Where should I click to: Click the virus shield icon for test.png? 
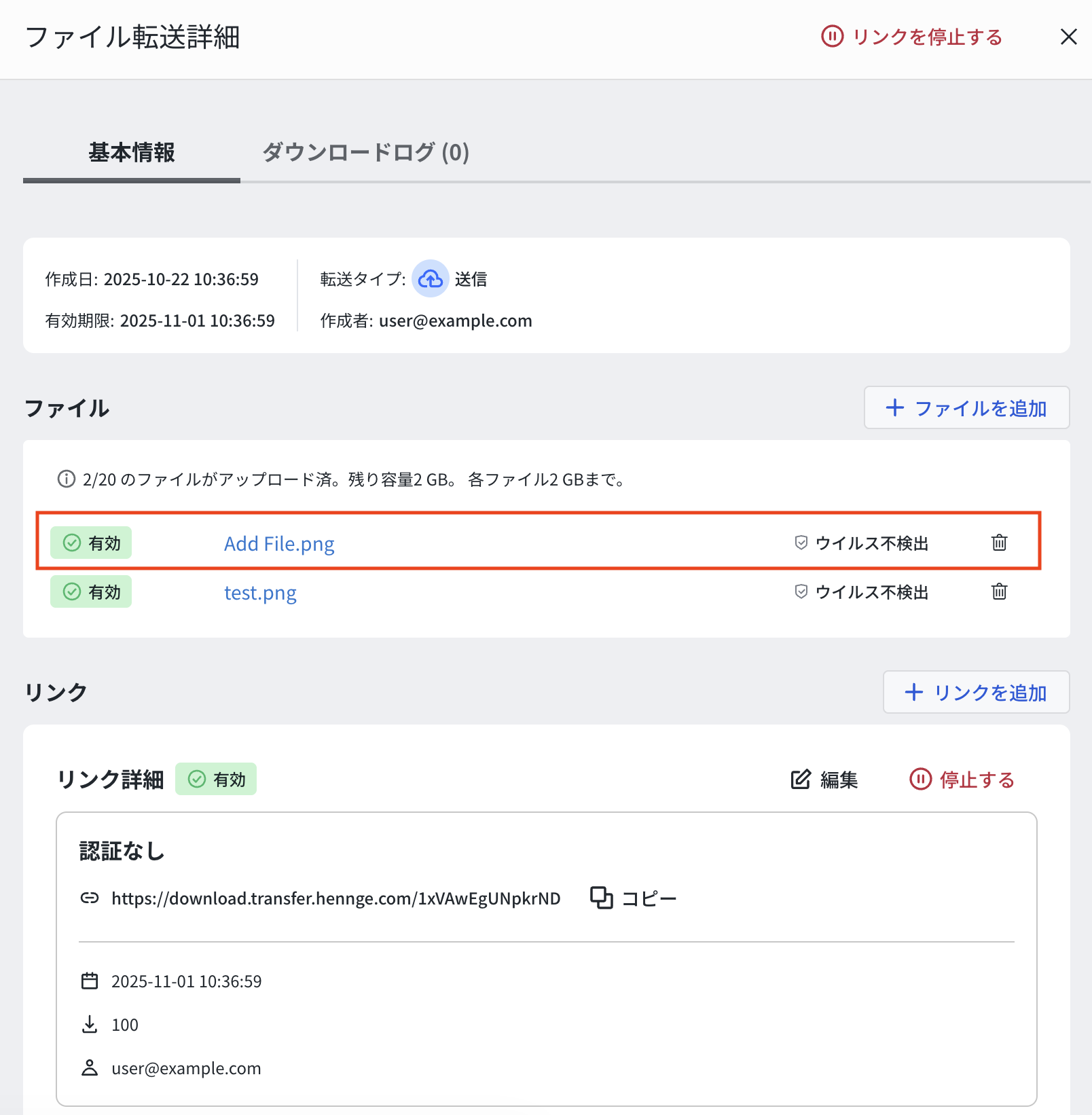click(801, 591)
